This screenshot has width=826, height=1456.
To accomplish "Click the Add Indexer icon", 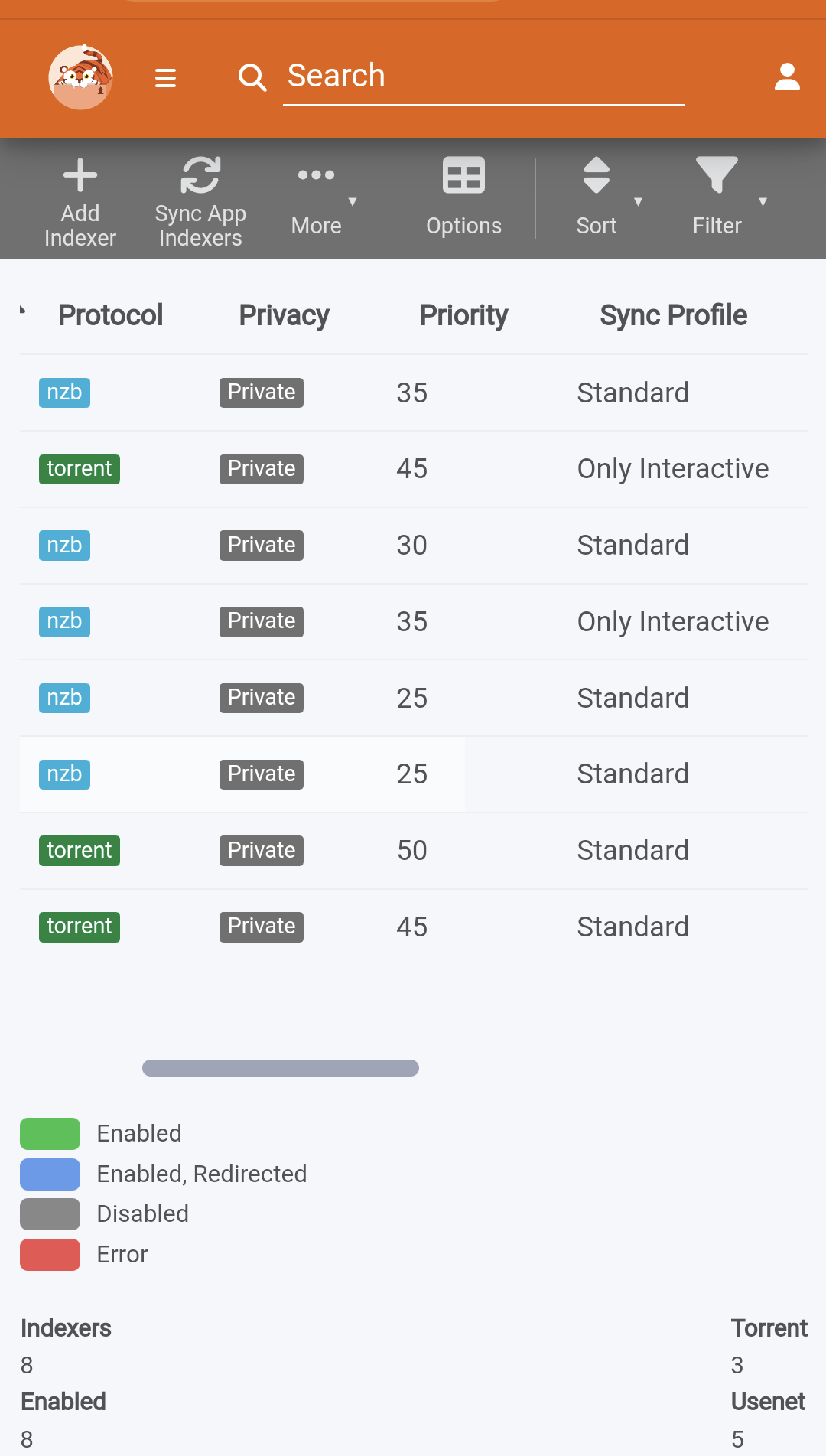I will (80, 174).
